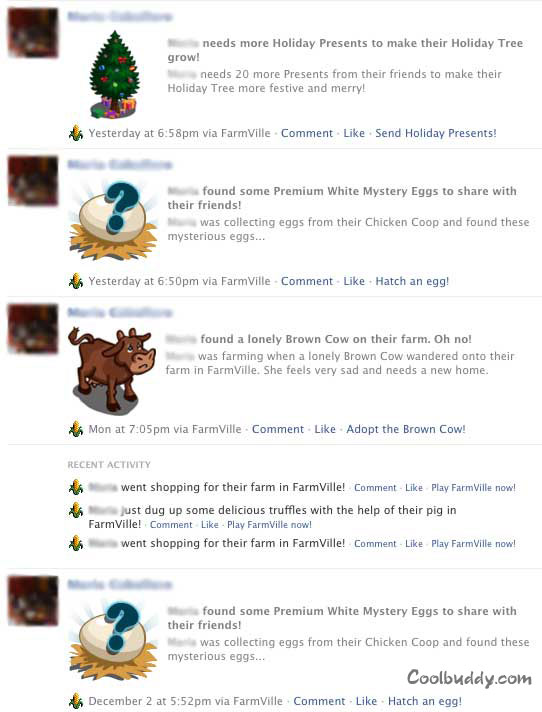Click Hatch an egg! on the 6:50pm post
This screenshot has height=712, width=542.
(x=412, y=281)
